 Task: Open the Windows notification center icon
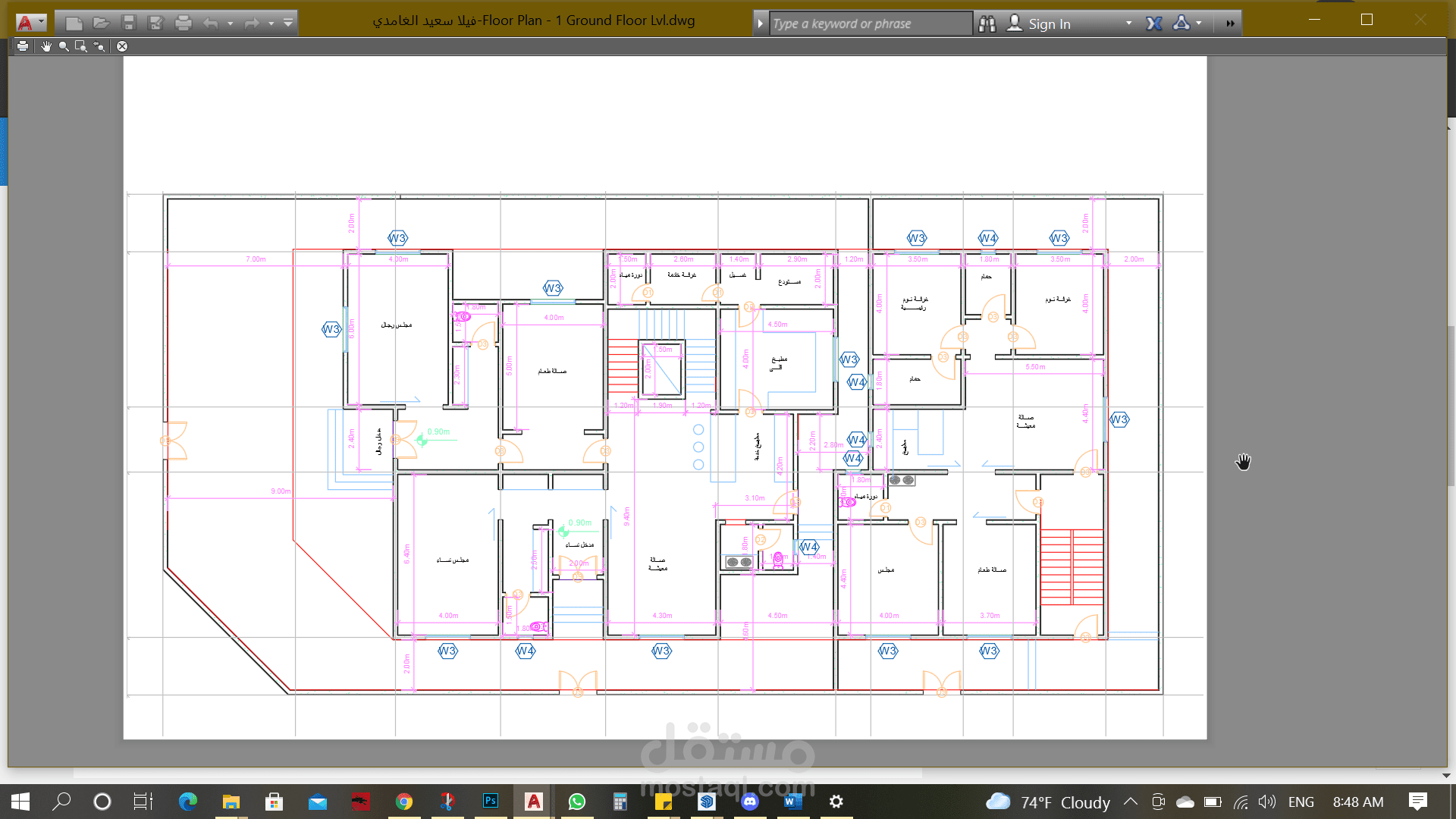click(1417, 802)
